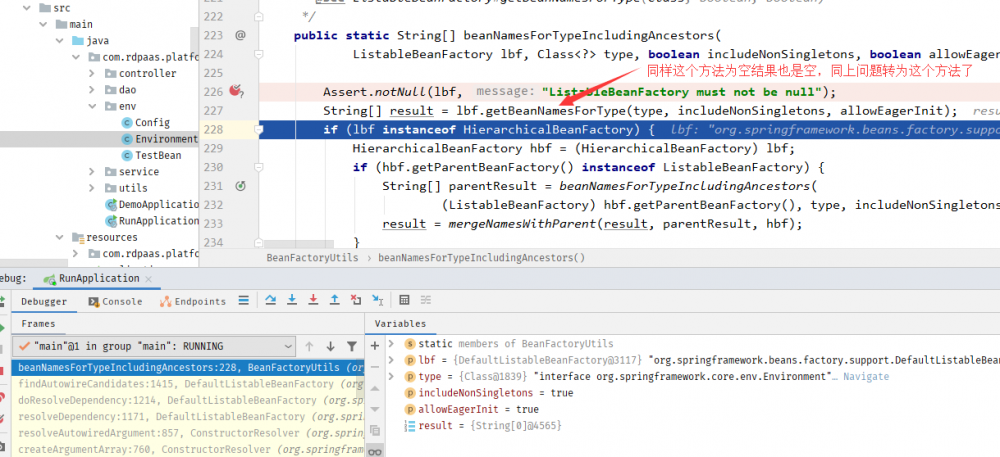Toggle code fold marker on line 222
1000x457 pixels.
click(x=258, y=17)
